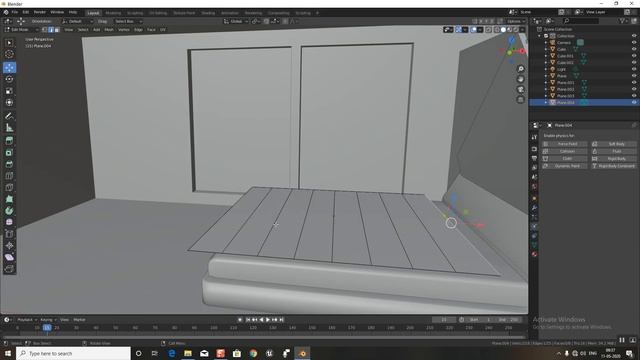Select the Cursor tool in the left toolbar
This screenshot has width=640, height=360.
pos(9,54)
